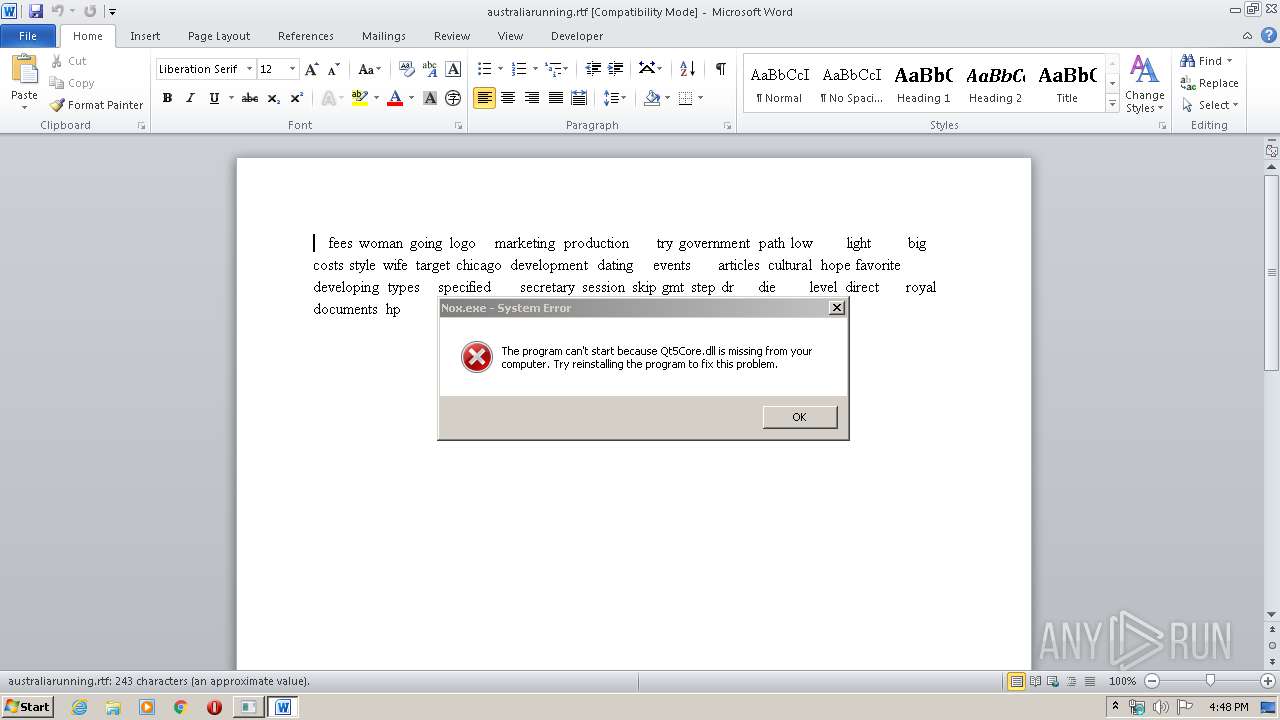Click OK in the Nox.exe error dialog

[x=799, y=417]
